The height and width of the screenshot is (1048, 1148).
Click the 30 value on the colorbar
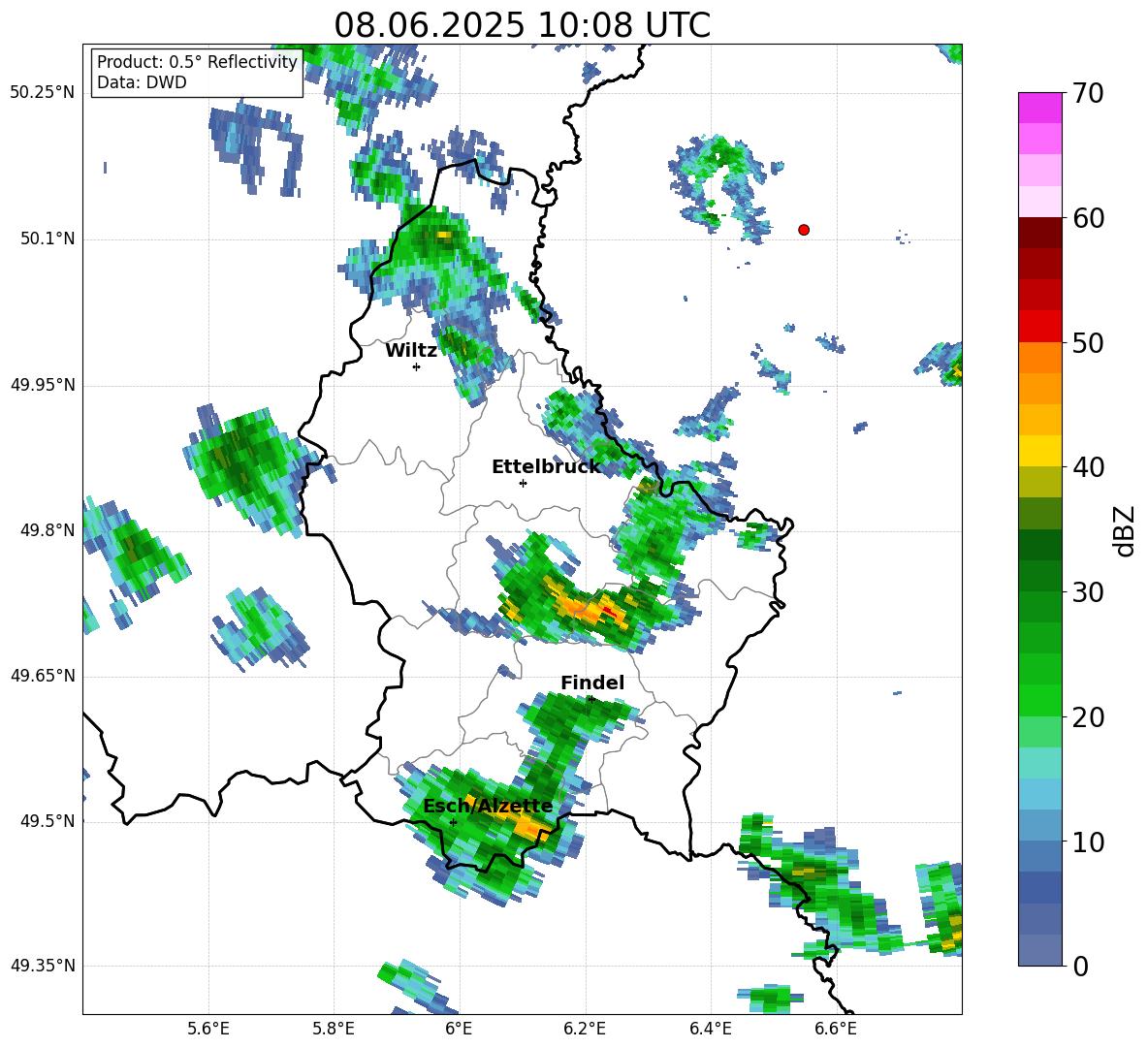(x=1088, y=592)
